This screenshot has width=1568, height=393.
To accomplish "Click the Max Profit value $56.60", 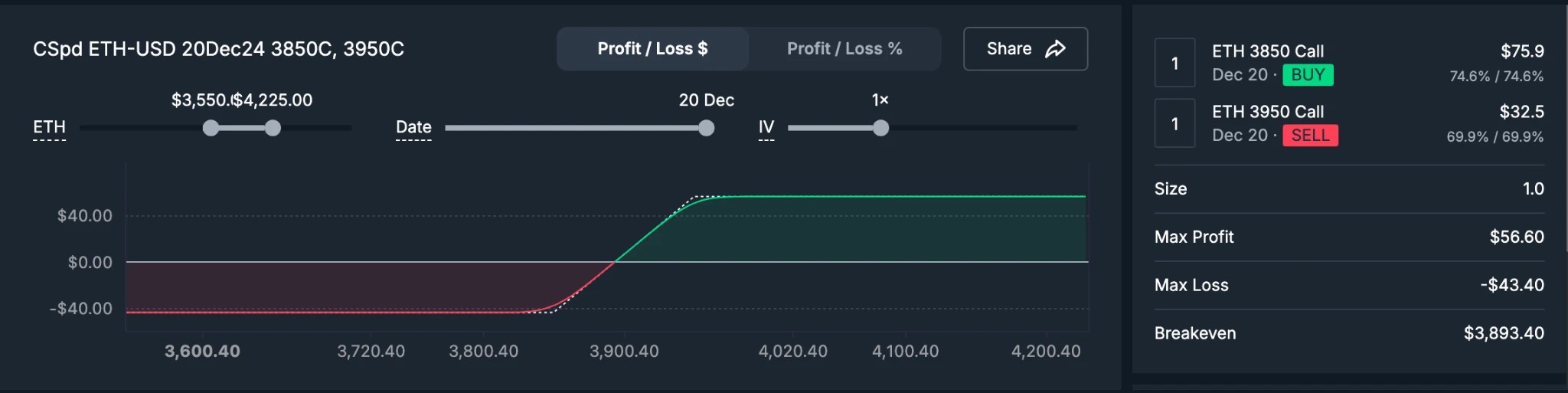I will click(1516, 237).
